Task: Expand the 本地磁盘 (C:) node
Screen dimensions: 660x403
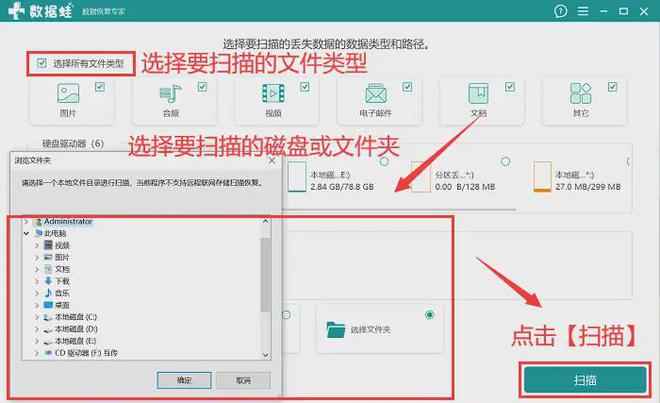Action: (x=37, y=317)
